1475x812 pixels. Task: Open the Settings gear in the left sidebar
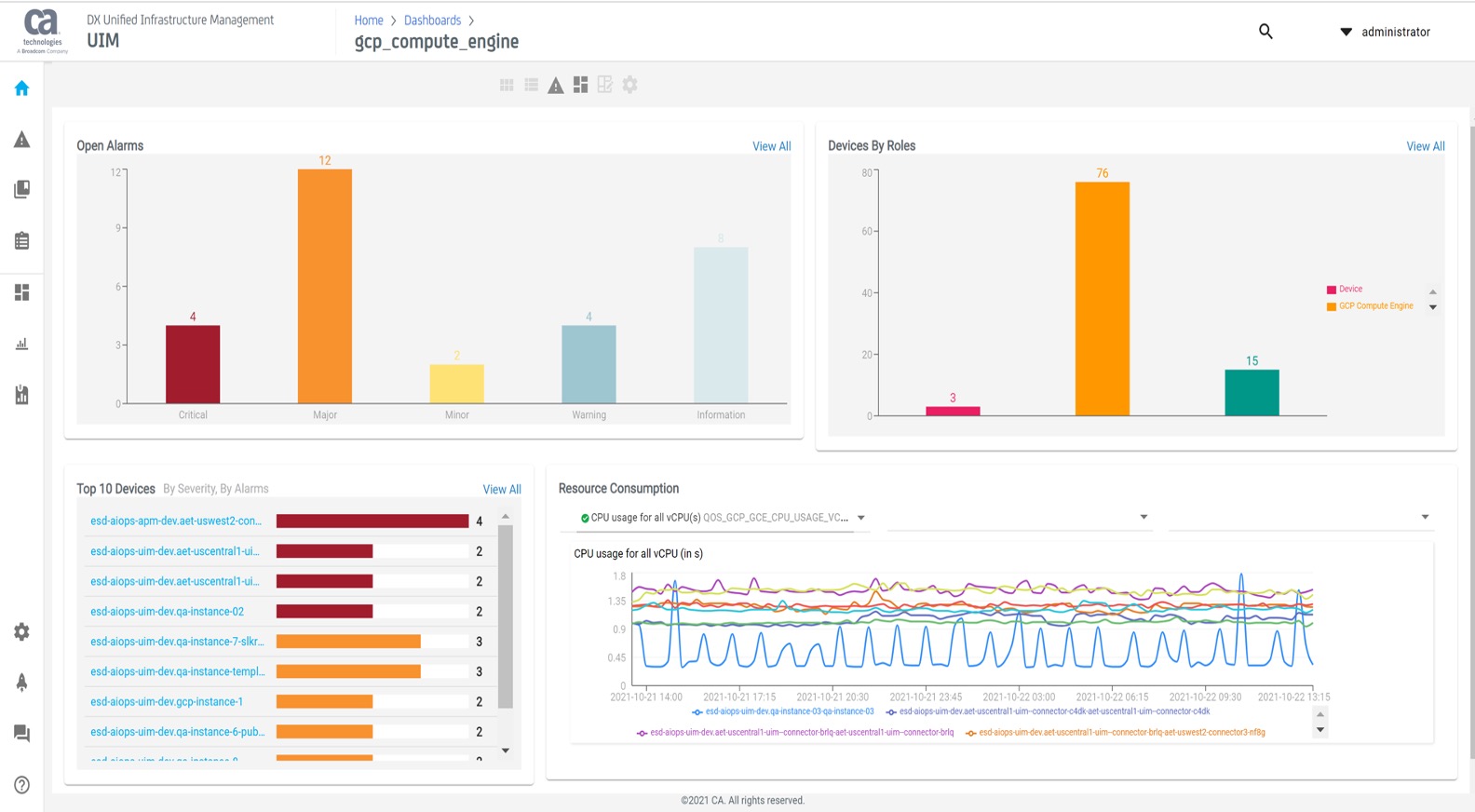pyautogui.click(x=21, y=632)
